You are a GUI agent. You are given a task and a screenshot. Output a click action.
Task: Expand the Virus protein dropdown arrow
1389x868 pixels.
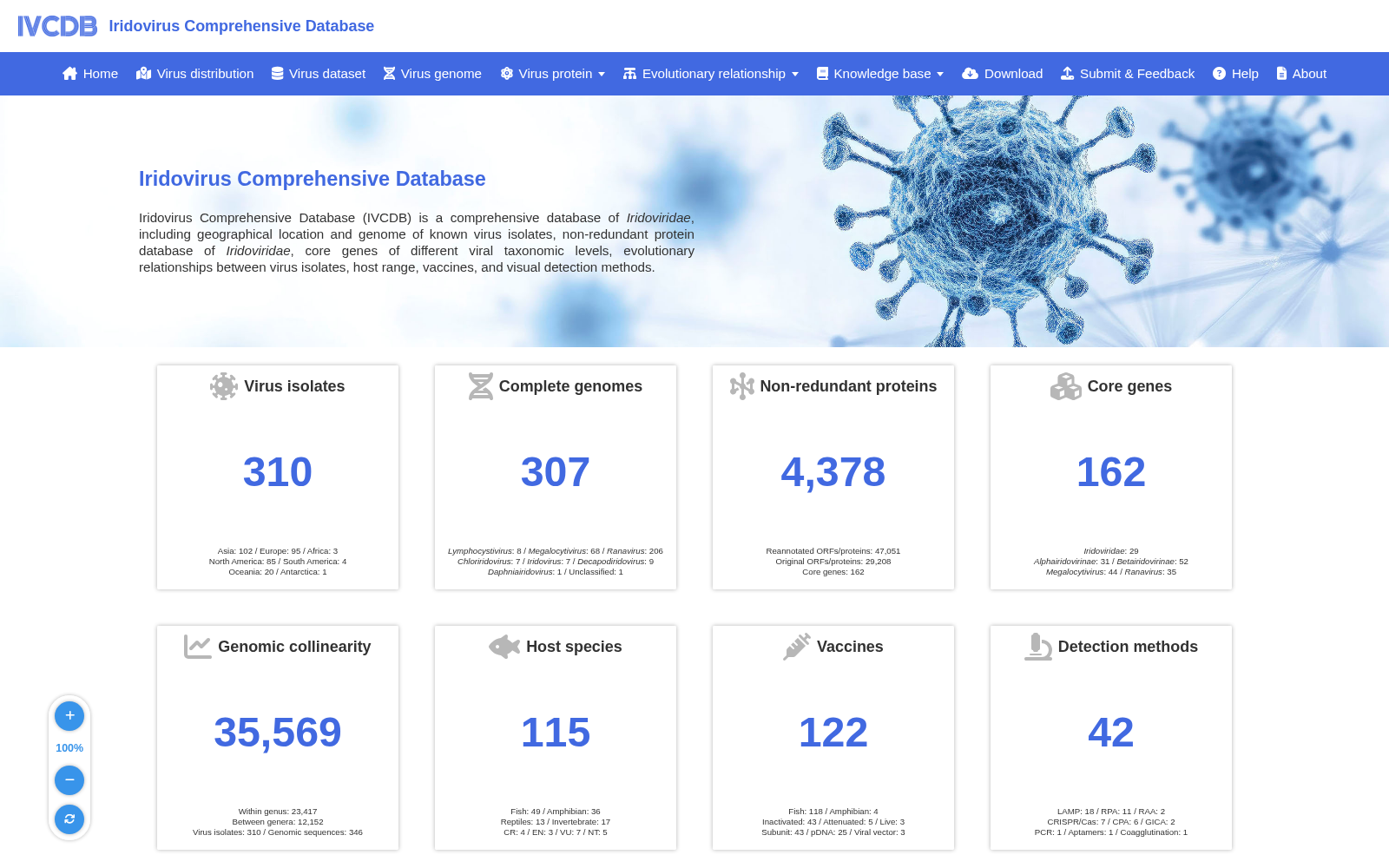(602, 75)
